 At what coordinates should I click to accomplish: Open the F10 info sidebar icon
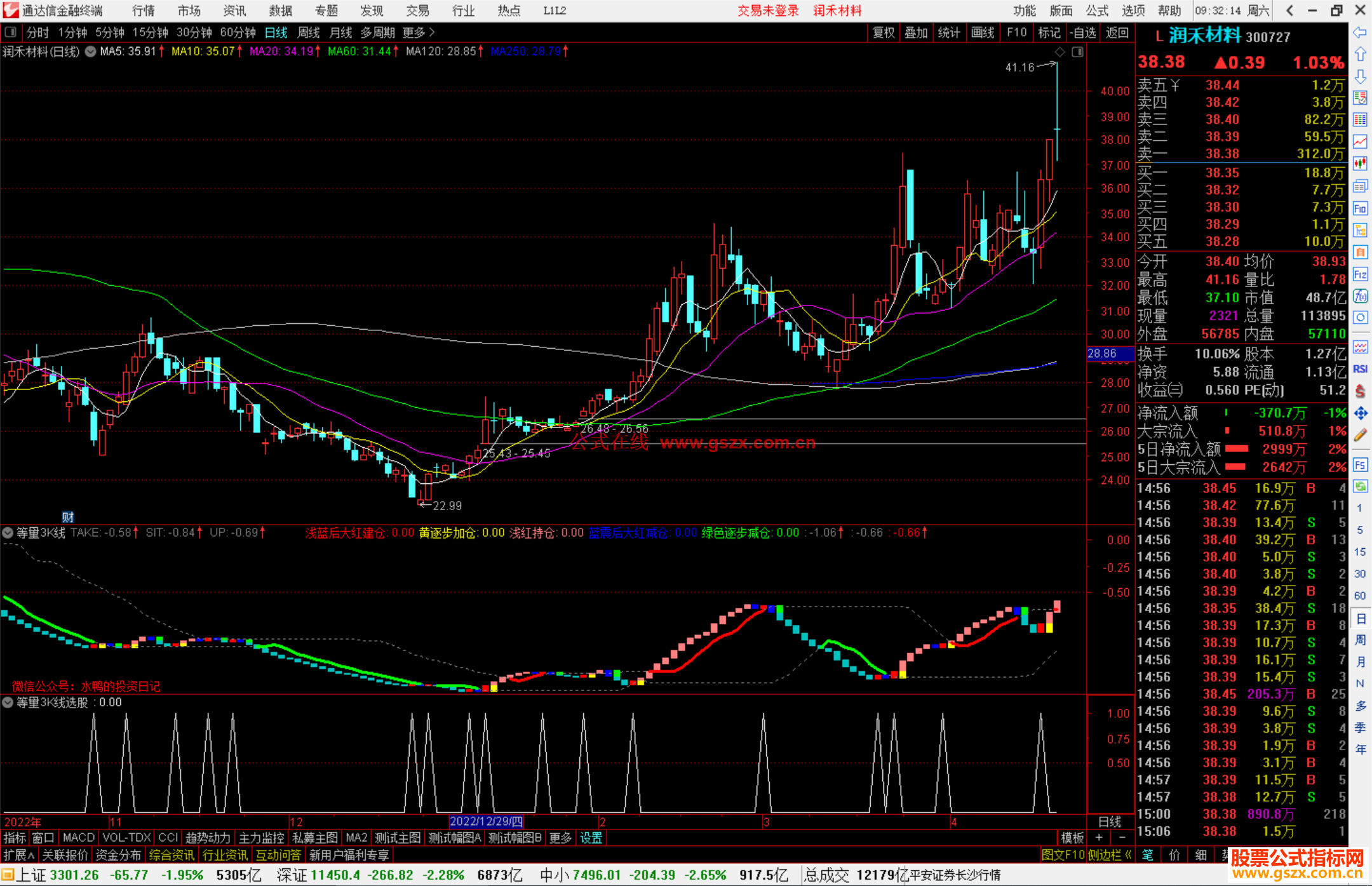[1360, 209]
